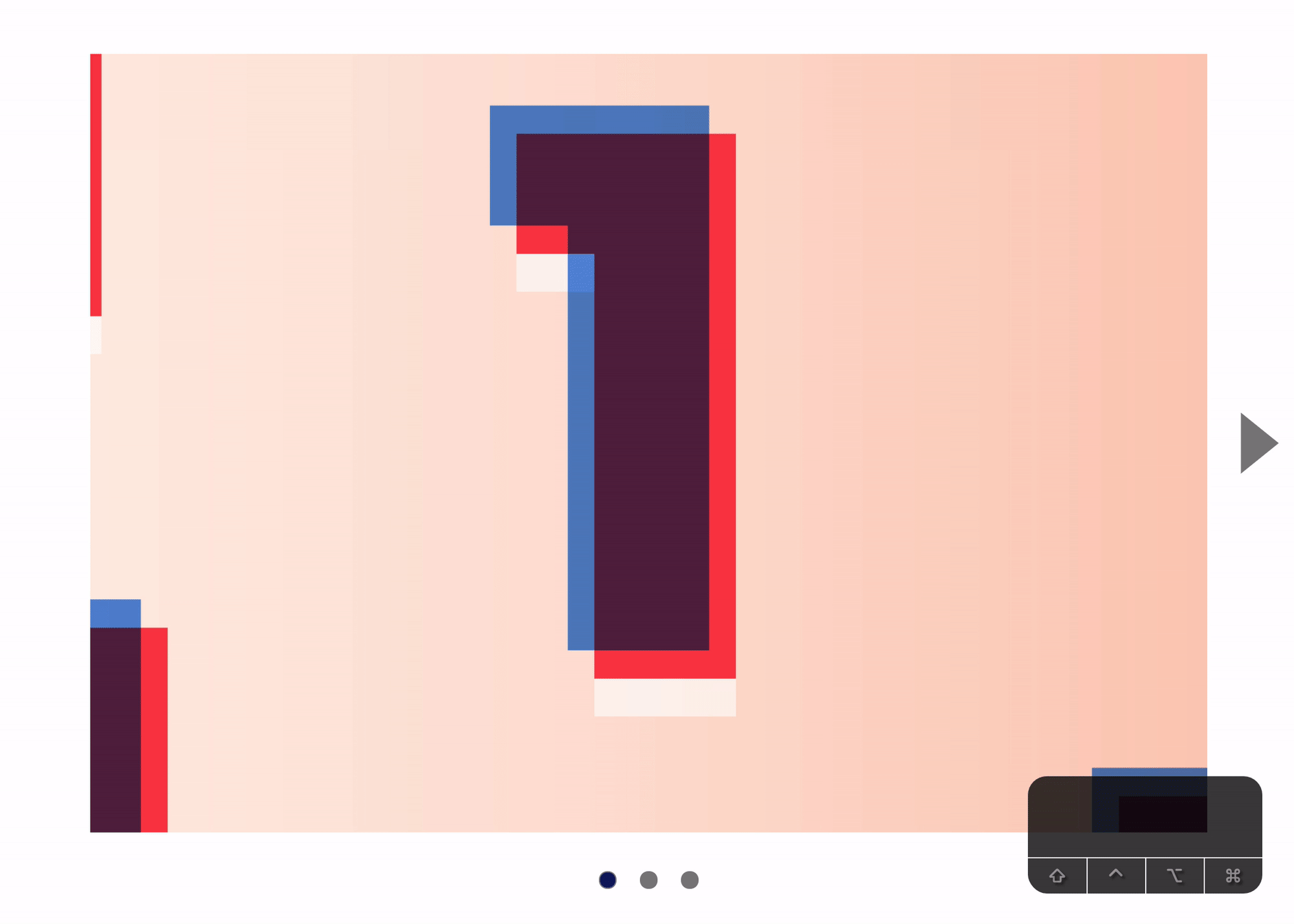Select the second dot indicator
Screen dimensions: 1294x924
[648, 879]
